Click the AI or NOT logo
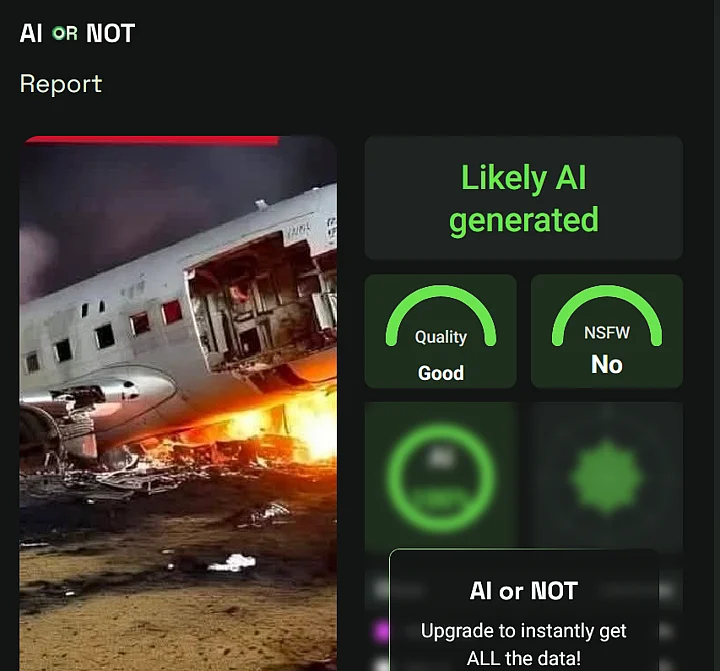 (77, 33)
